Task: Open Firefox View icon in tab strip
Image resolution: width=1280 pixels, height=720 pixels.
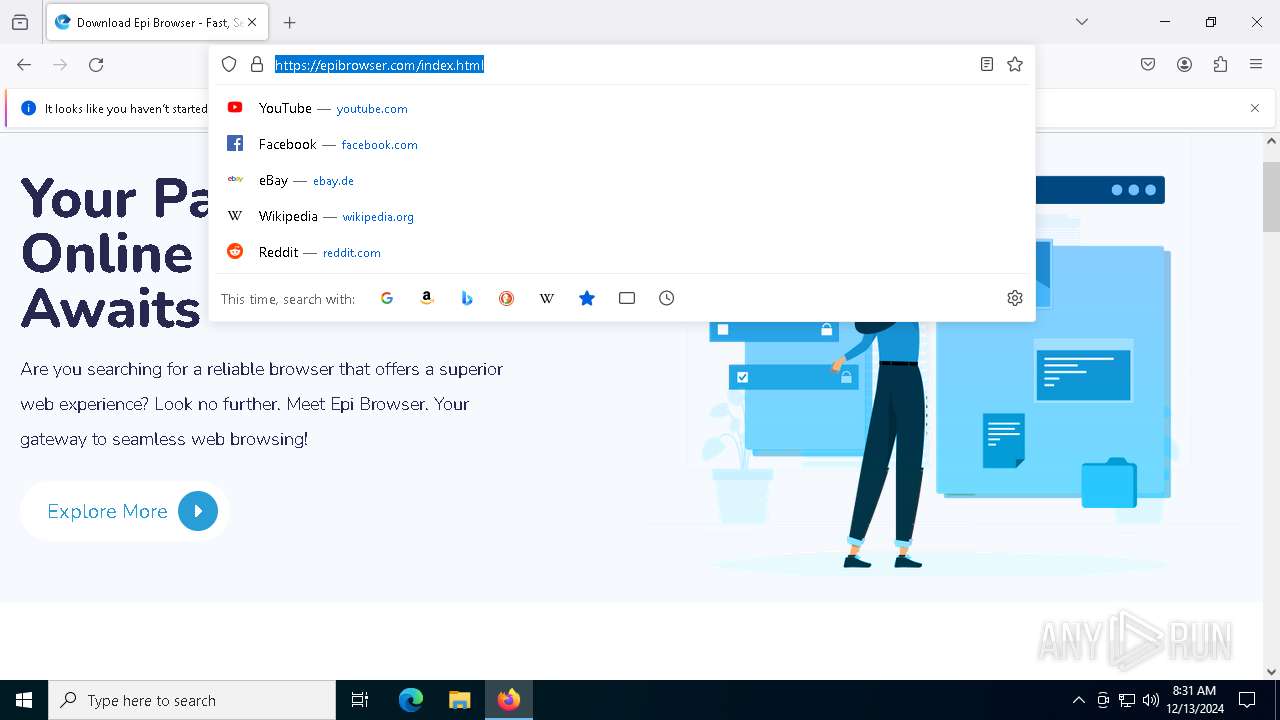Action: pyautogui.click(x=20, y=22)
